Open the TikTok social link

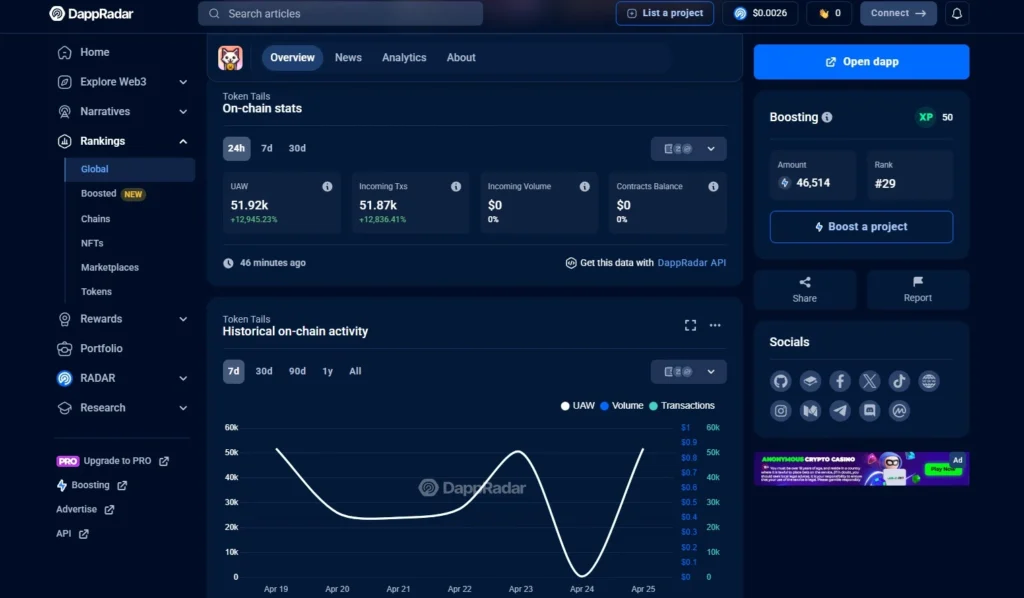pos(899,381)
